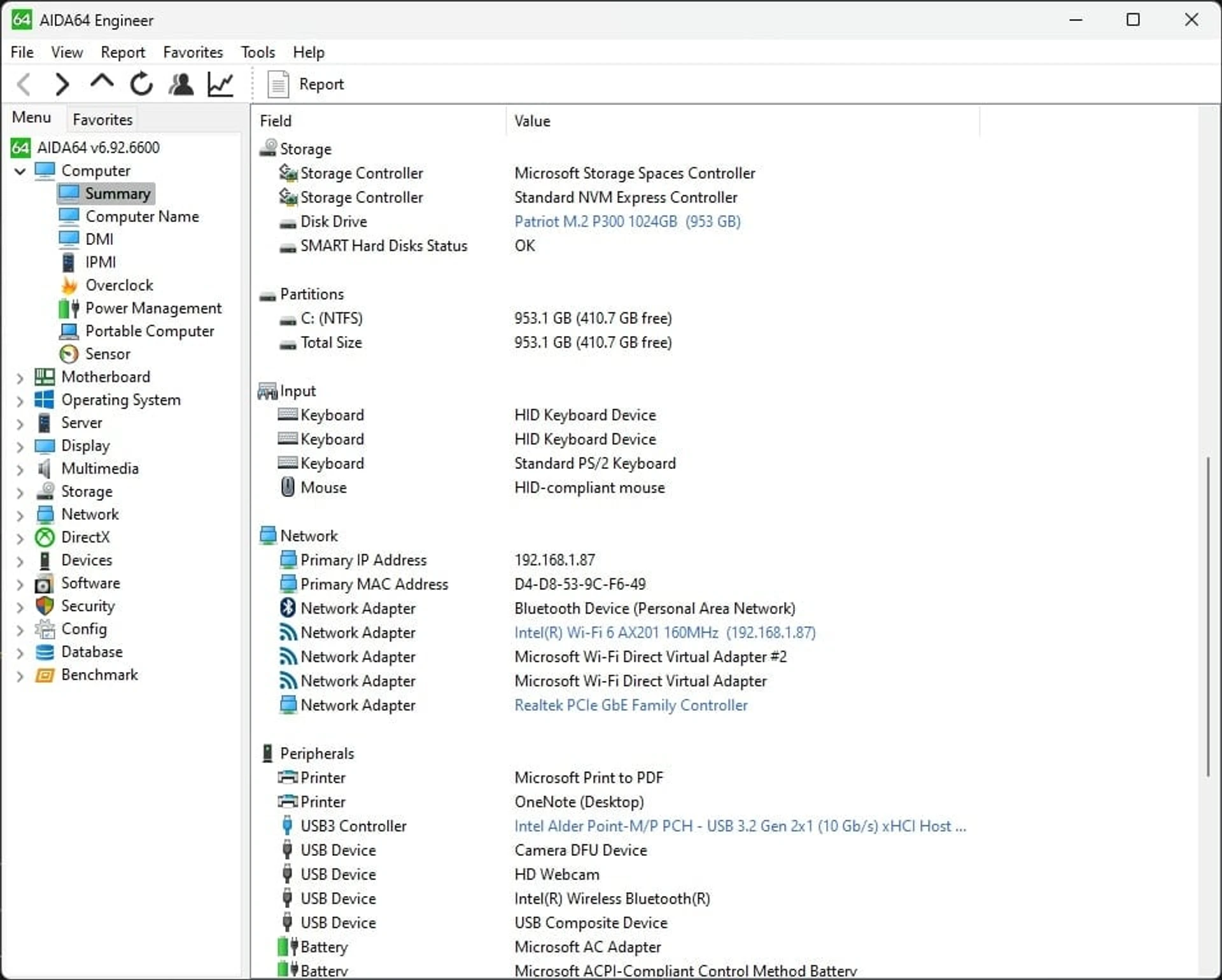Click the Software icon in the tree
This screenshot has width=1222, height=980.
click(x=45, y=583)
